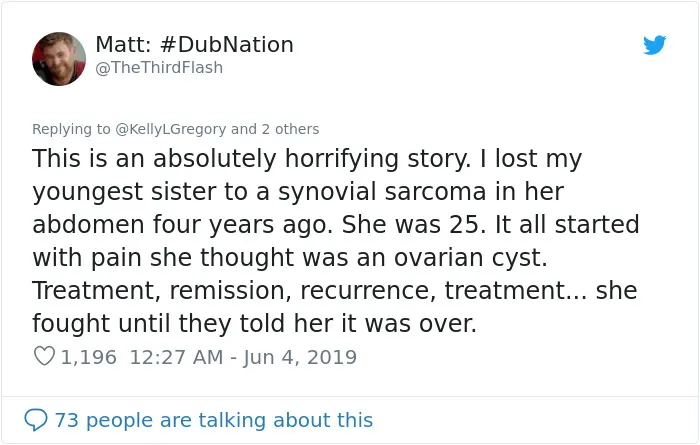Like the tweet with heart icon
This screenshot has height=445, width=700.
coord(44,356)
